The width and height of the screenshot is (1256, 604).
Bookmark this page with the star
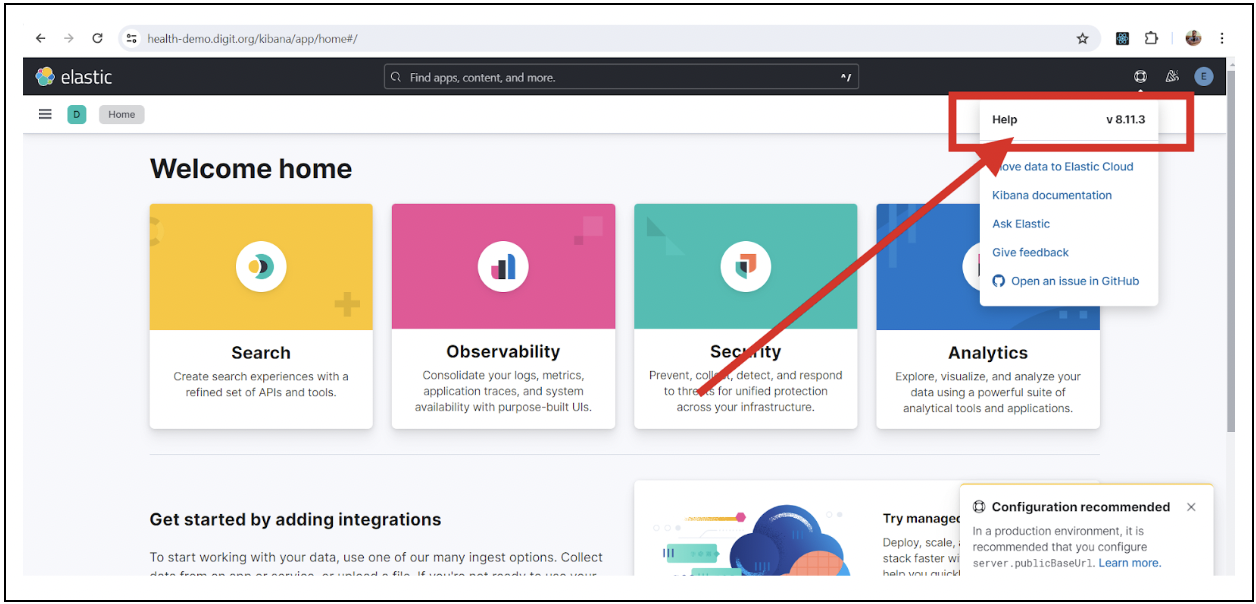coord(1082,38)
